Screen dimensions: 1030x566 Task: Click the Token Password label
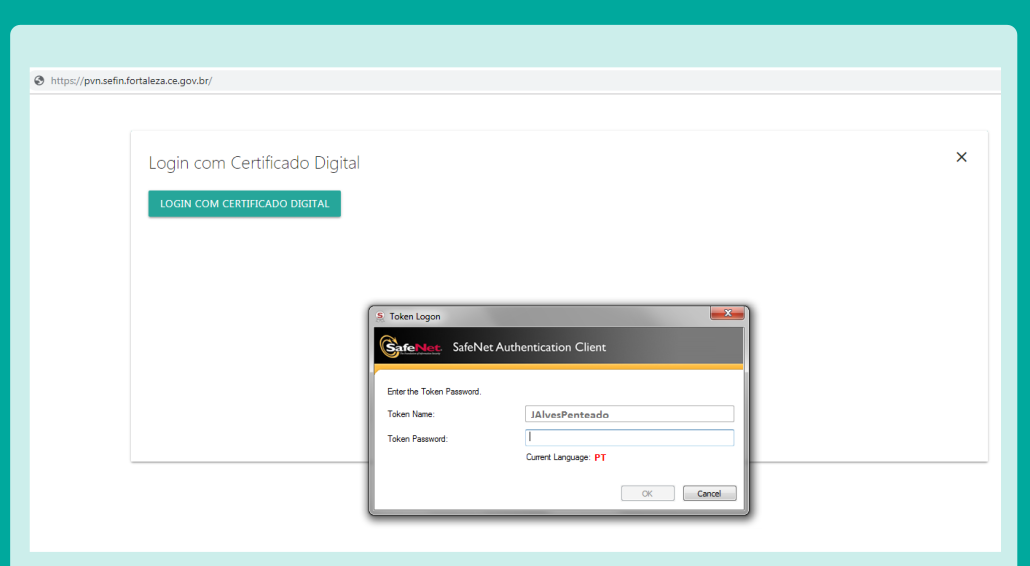(417, 439)
